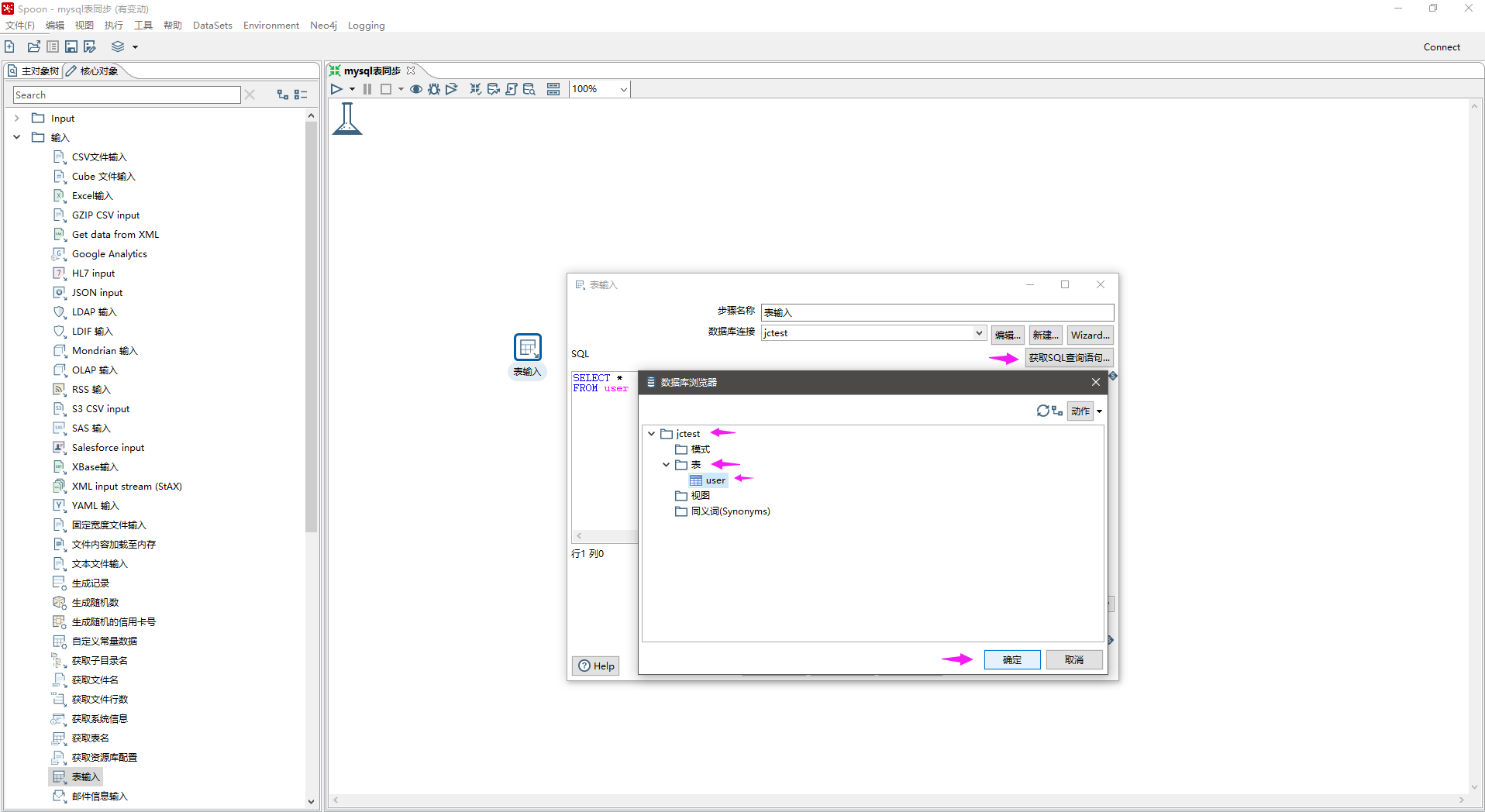Generate SQL for transformation icon

pyautogui.click(x=511, y=89)
